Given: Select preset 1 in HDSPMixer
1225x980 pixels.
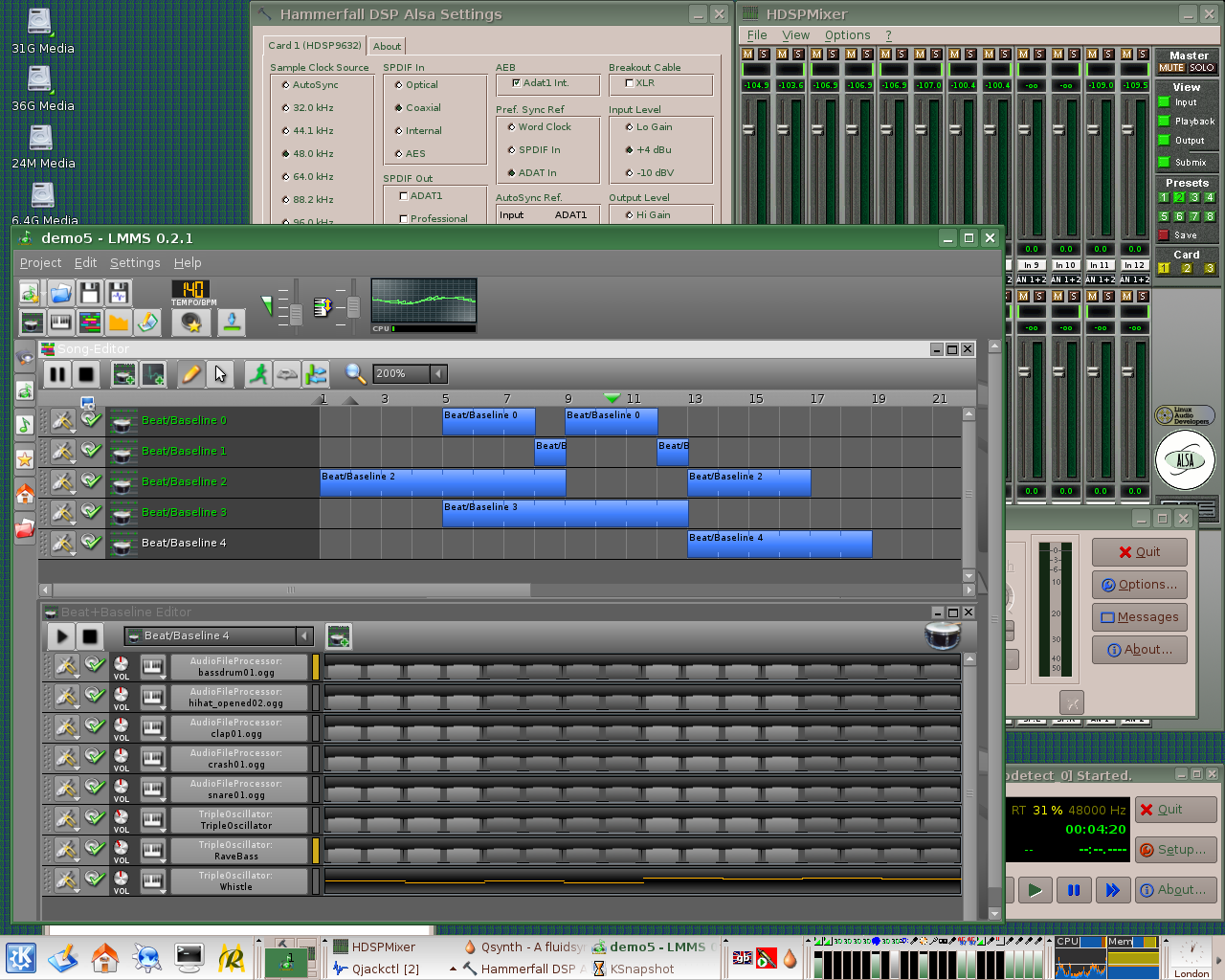Looking at the screenshot, I should (1164, 198).
